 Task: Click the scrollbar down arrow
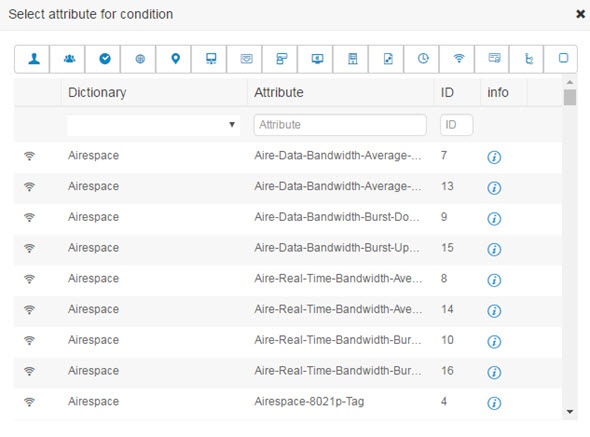pyautogui.click(x=570, y=412)
